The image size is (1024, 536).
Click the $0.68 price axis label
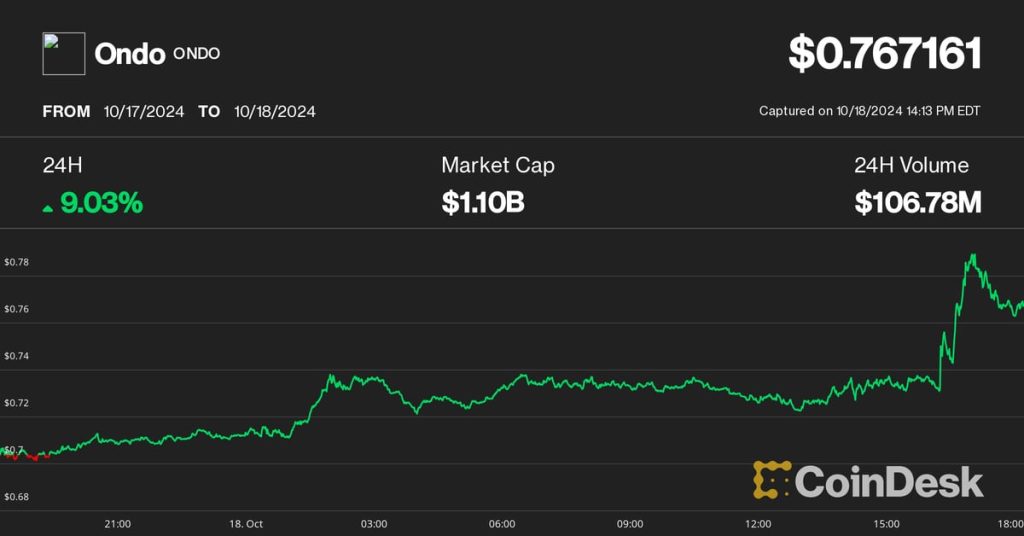pyautogui.click(x=17, y=497)
